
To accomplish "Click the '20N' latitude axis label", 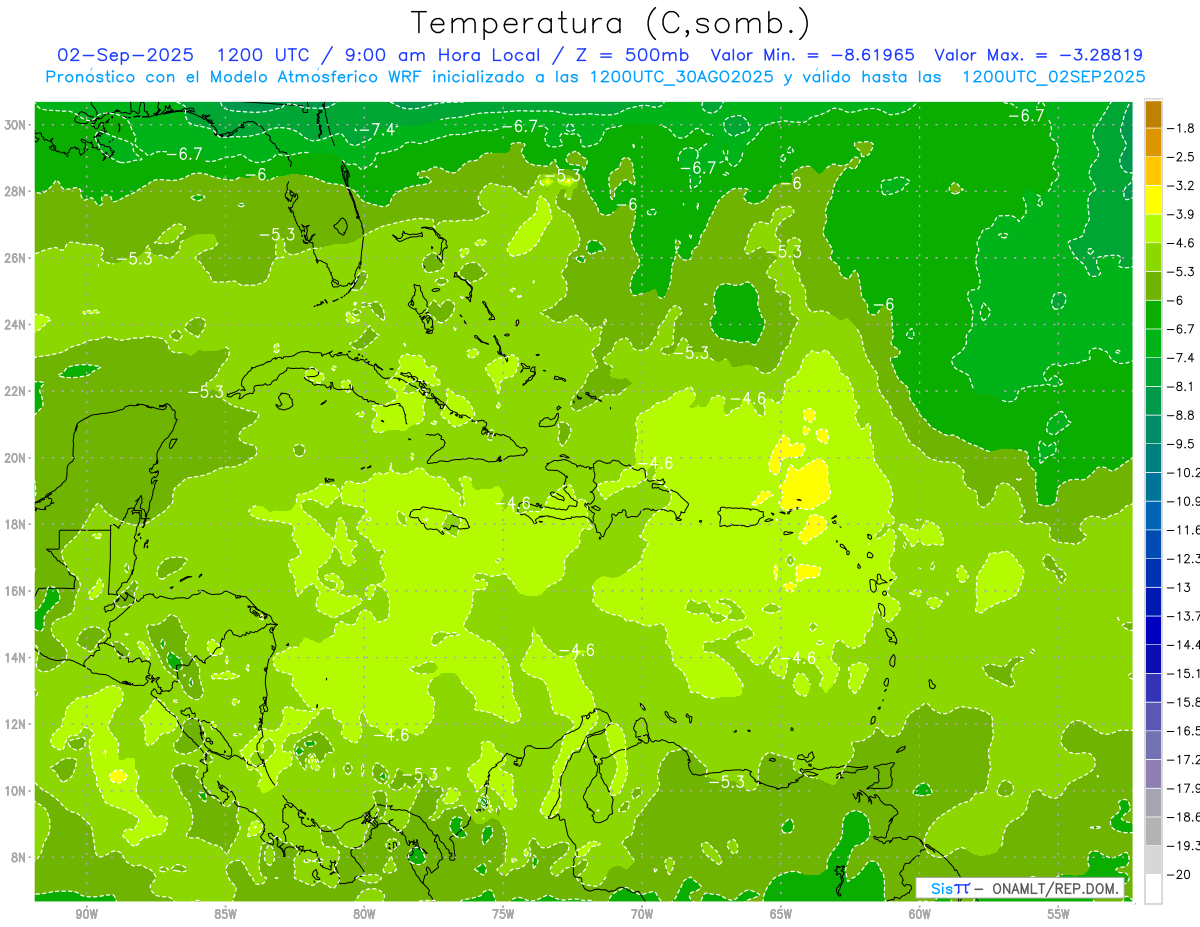I will (x=17, y=458).
